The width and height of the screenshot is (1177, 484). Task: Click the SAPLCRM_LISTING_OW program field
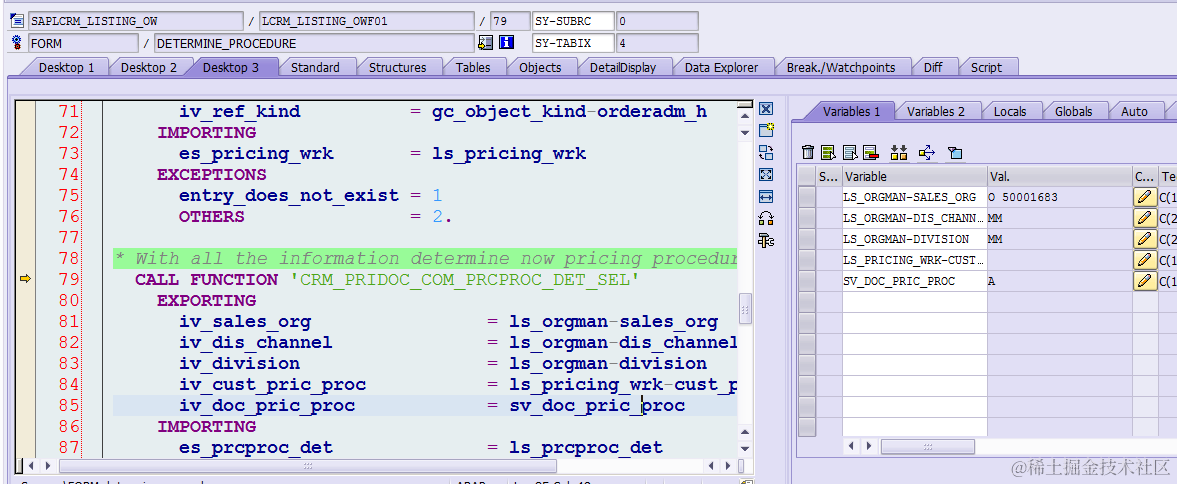[x=136, y=21]
